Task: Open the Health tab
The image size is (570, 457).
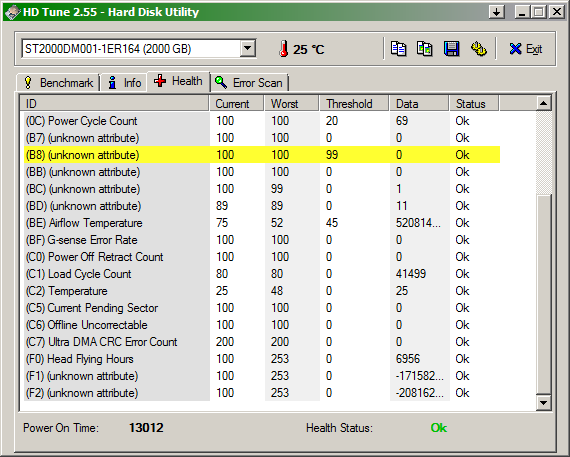Action: 178,81
